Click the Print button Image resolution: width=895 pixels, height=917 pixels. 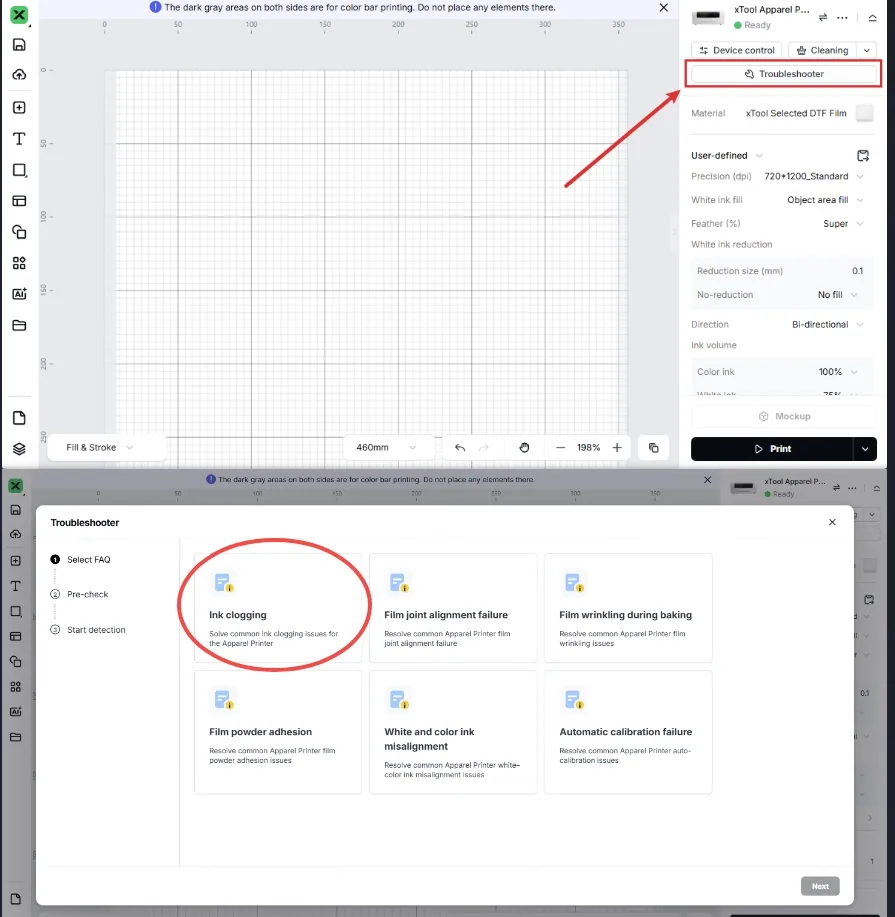[772, 449]
